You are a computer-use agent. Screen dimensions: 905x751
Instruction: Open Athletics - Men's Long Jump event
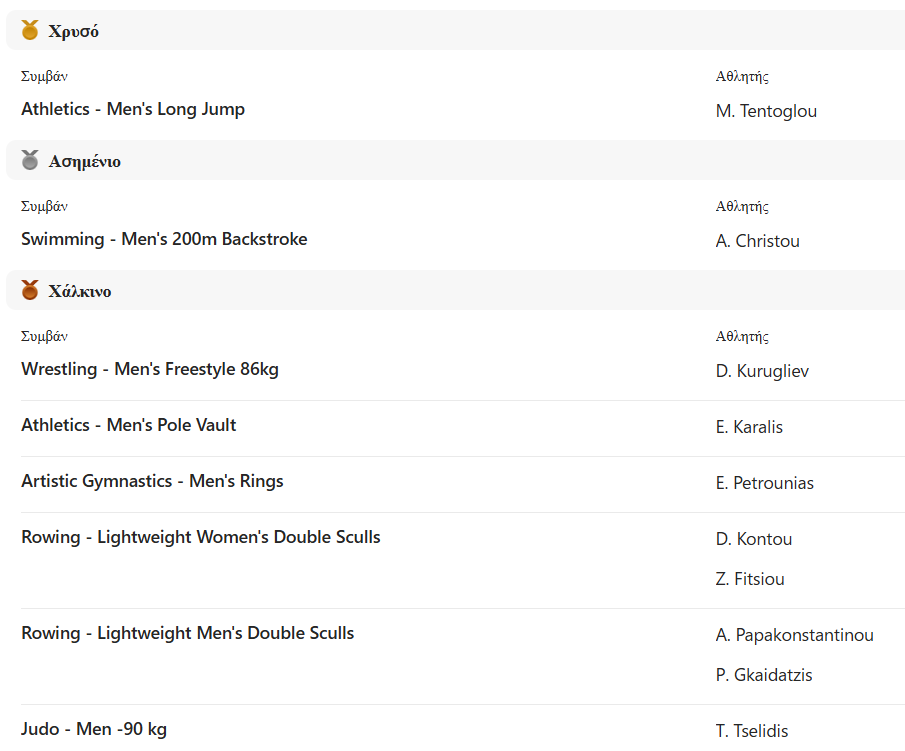click(x=133, y=109)
